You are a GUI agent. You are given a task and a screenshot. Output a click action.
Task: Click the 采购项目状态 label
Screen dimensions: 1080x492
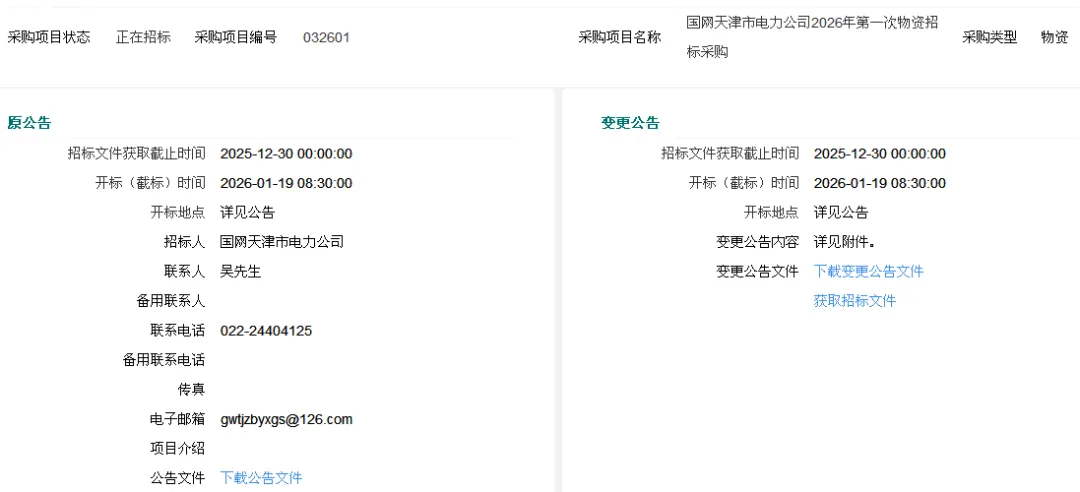[48, 37]
